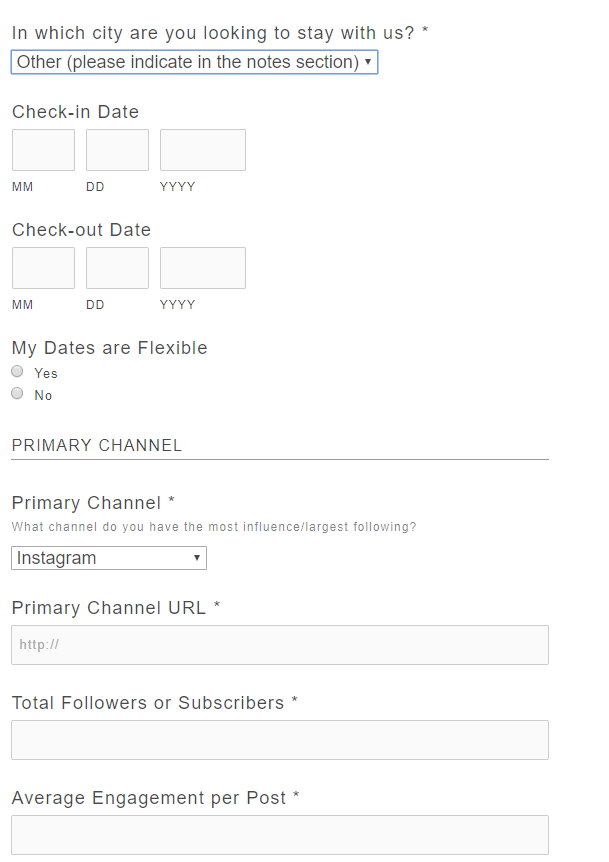Click the Check-out day (DD) field

pos(117,268)
